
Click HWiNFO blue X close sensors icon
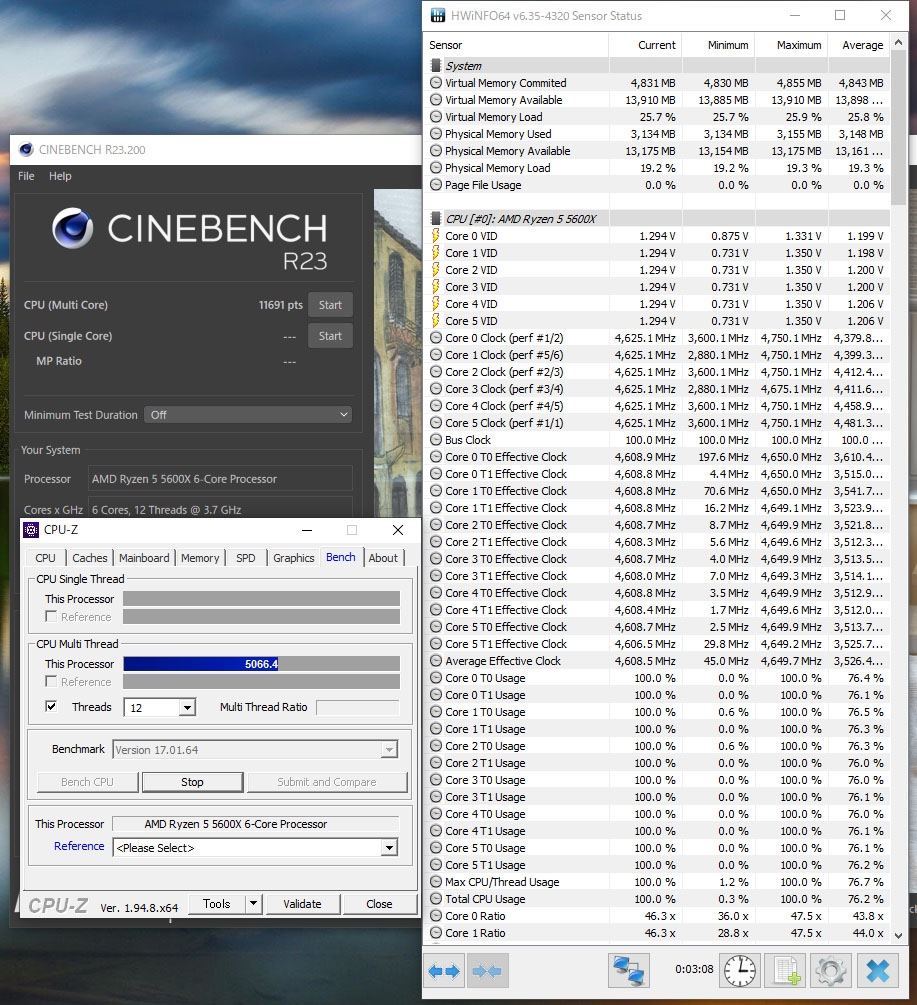pos(877,971)
